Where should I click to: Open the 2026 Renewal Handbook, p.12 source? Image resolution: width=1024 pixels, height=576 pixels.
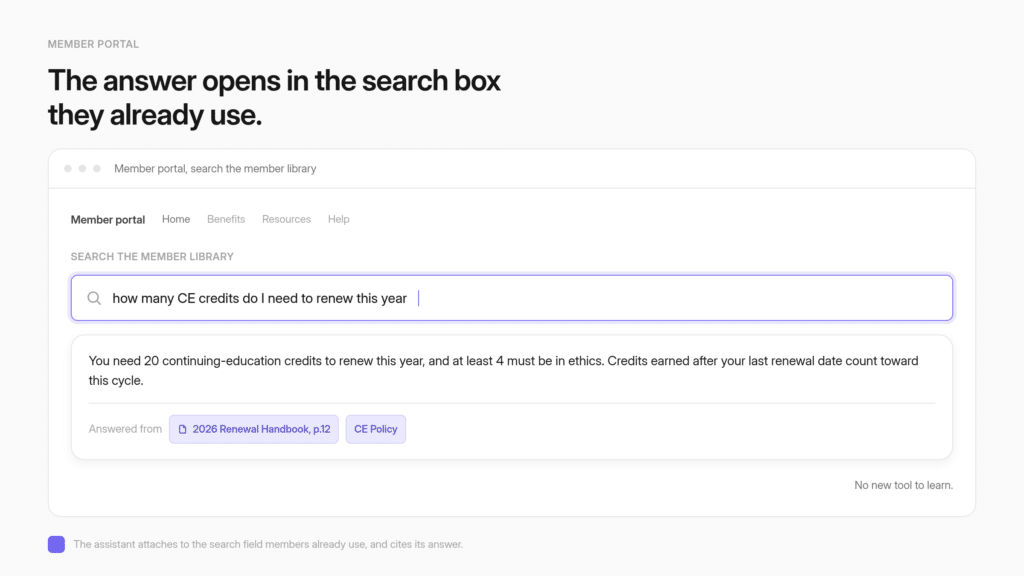[x=254, y=429]
